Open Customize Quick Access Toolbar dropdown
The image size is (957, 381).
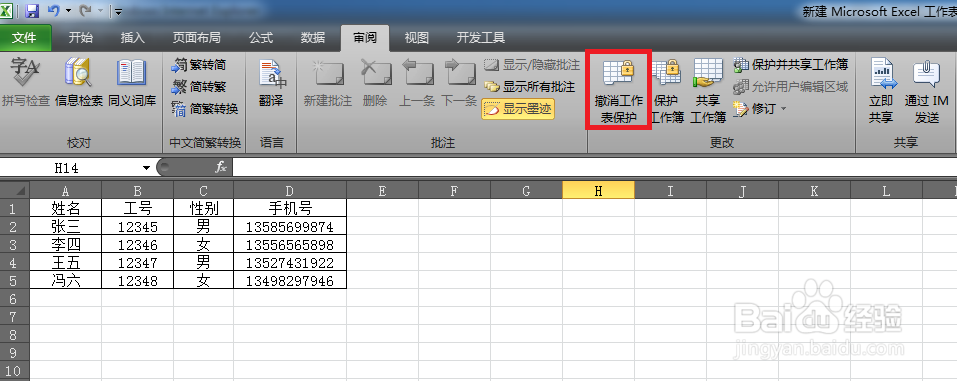(x=118, y=11)
